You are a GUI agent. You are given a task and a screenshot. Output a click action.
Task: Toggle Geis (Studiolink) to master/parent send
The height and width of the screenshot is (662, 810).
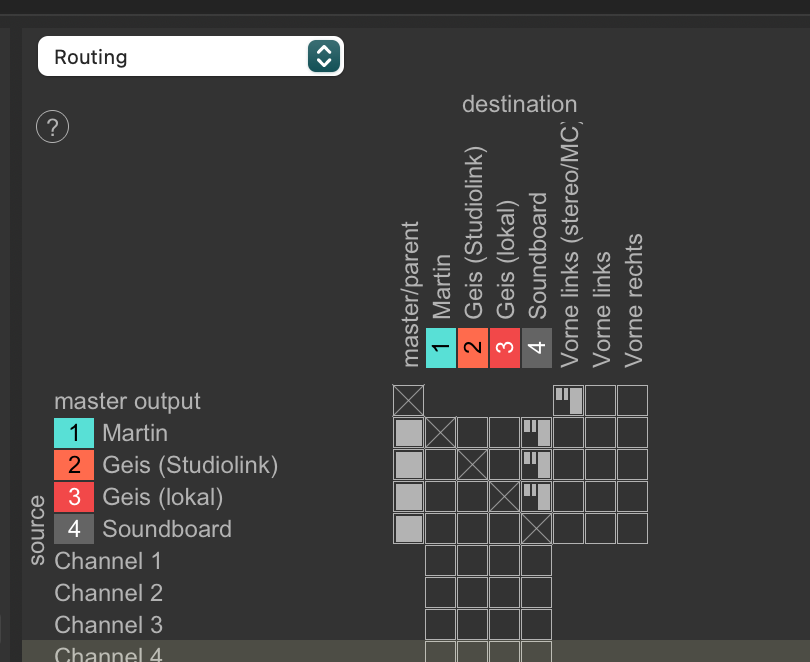click(408, 465)
